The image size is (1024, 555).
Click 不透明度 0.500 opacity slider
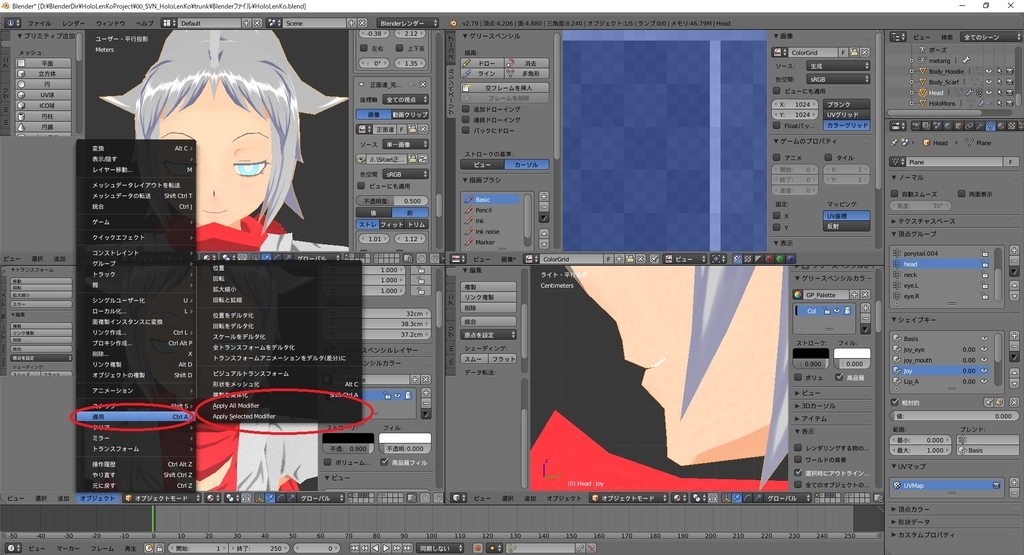point(392,201)
